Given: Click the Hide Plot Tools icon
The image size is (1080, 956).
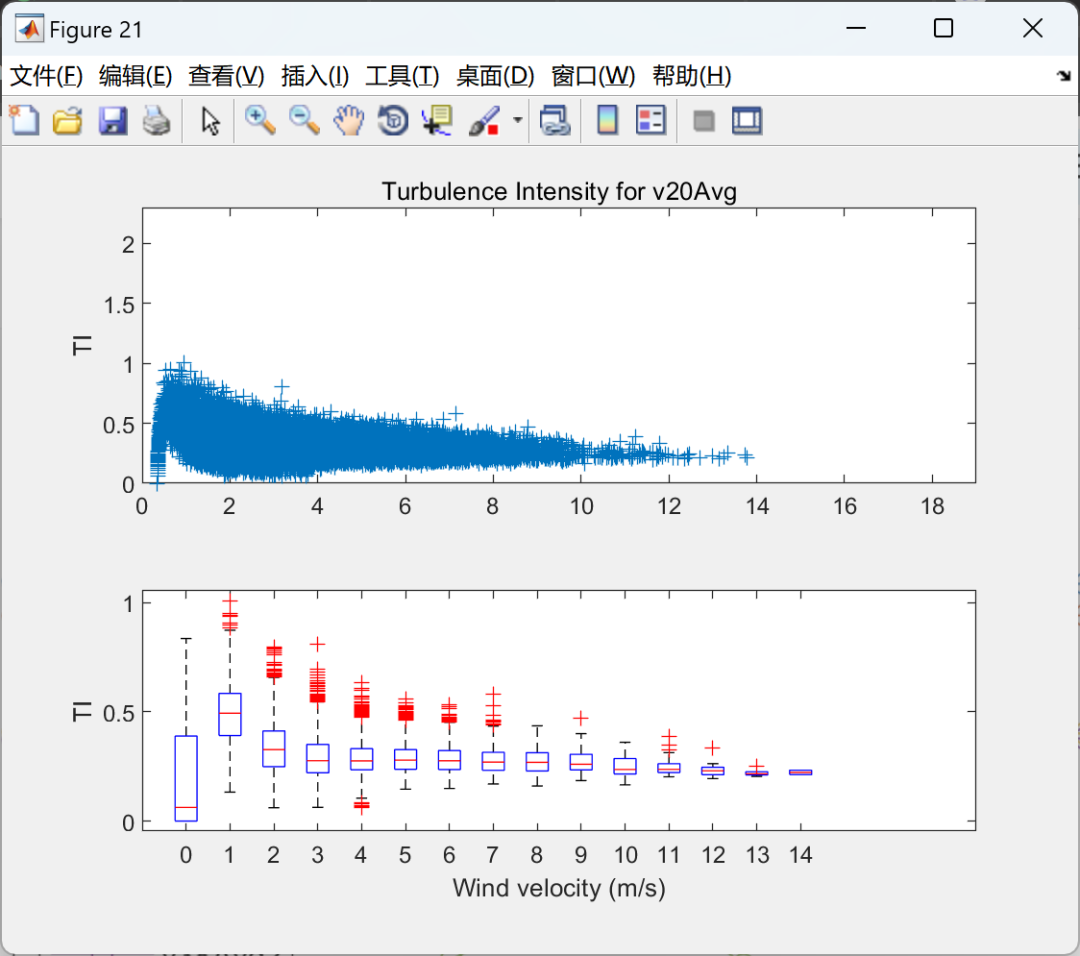Looking at the screenshot, I should click(x=704, y=121).
